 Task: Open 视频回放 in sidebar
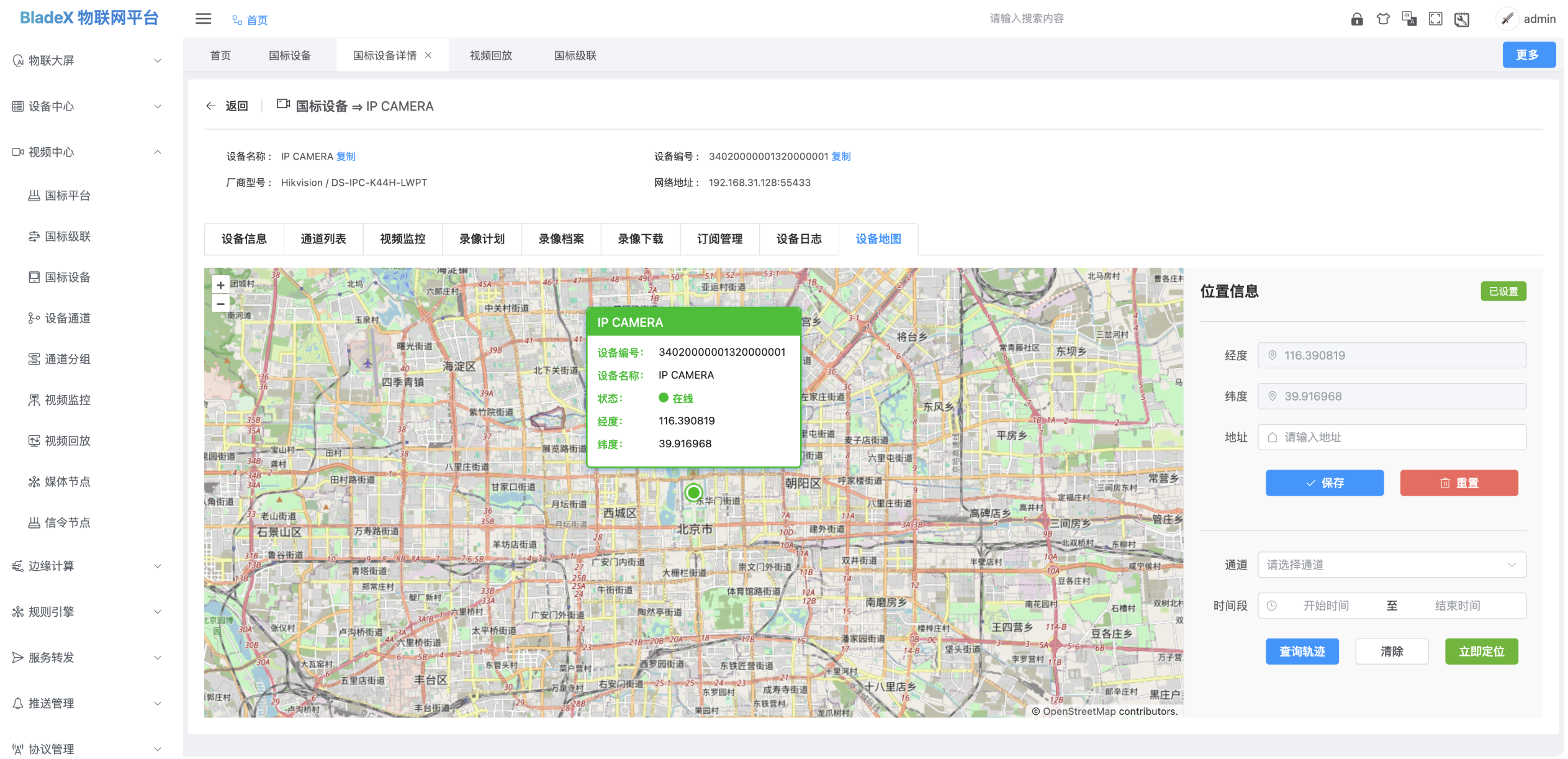(x=68, y=441)
